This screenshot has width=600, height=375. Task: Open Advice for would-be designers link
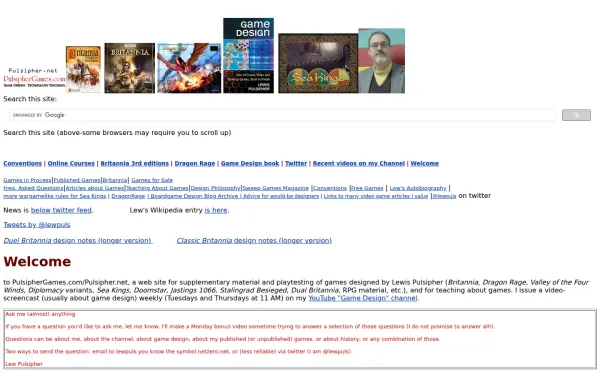[x=281, y=196]
